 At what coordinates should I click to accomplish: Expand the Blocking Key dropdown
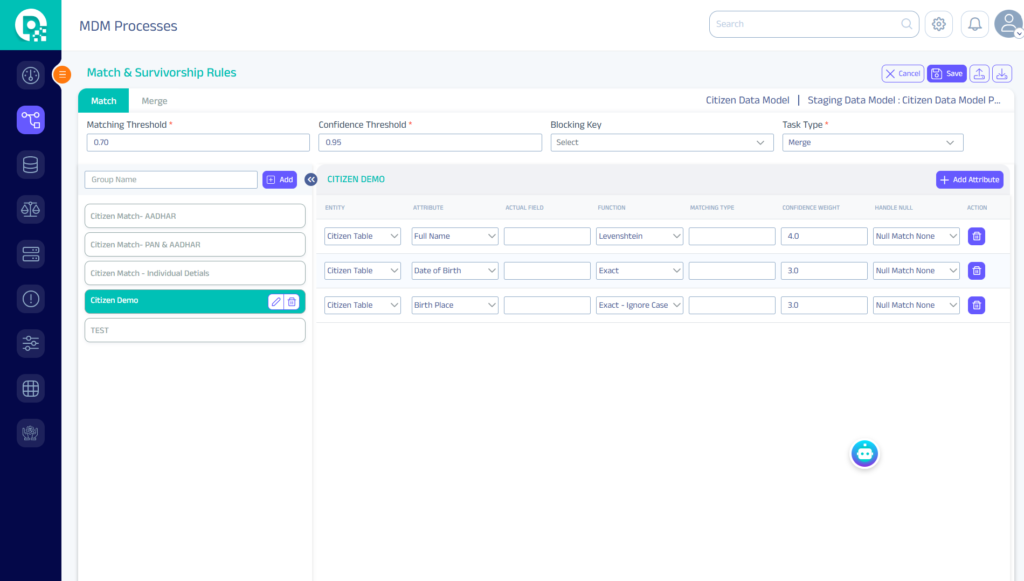click(658, 143)
